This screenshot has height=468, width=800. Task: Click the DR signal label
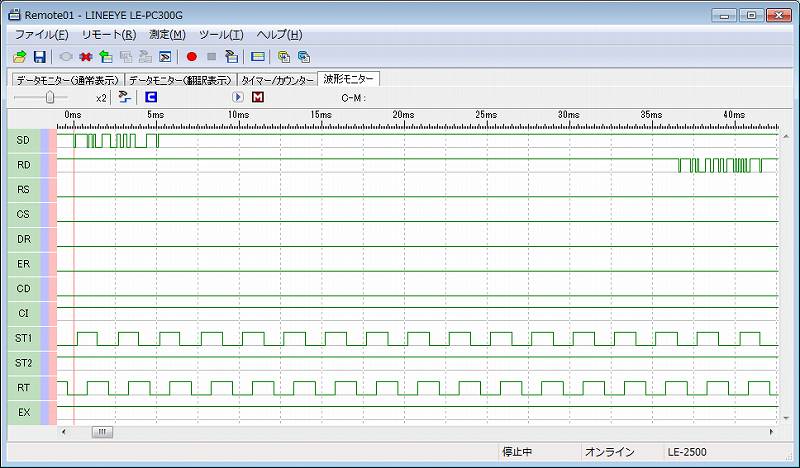(23, 239)
